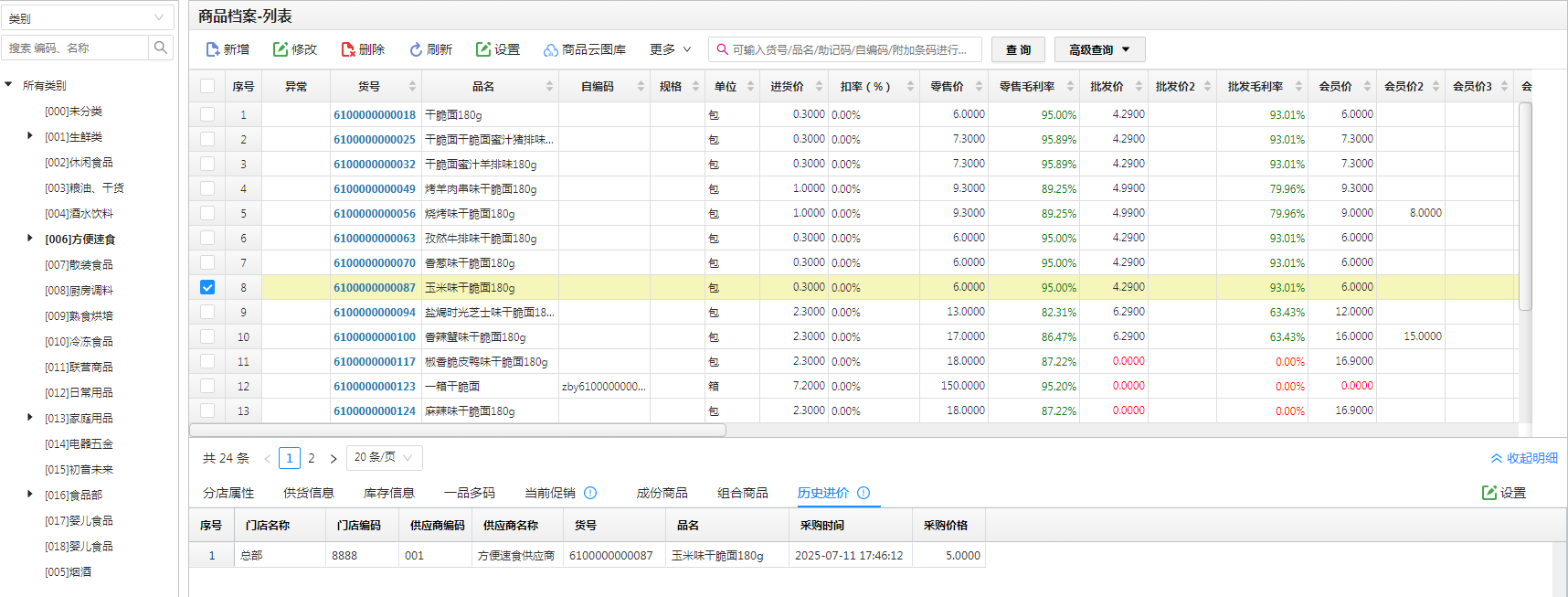Sort by 自编码 column arrows

tap(641, 86)
